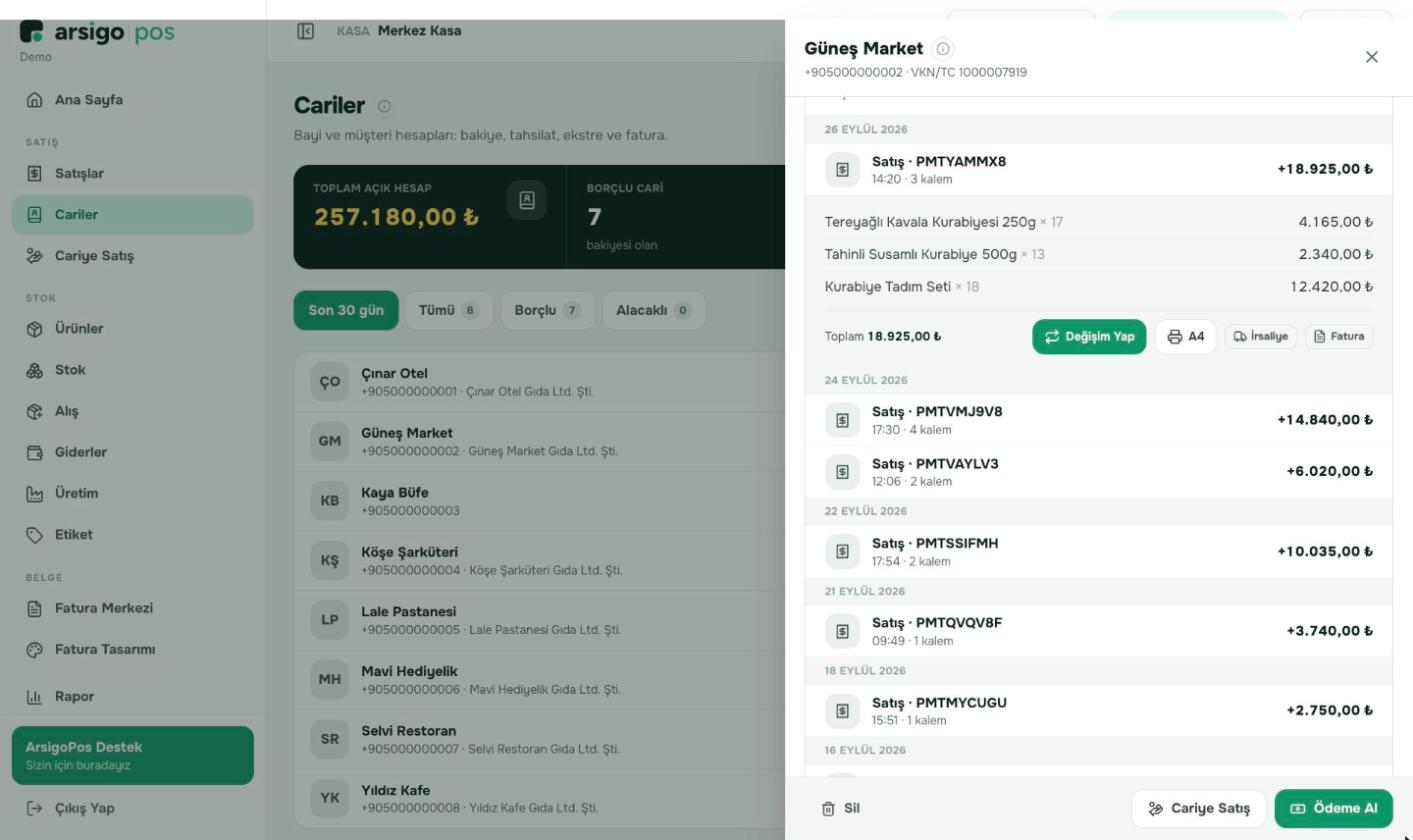Click the İrsaliye button

pyautogui.click(x=1261, y=337)
